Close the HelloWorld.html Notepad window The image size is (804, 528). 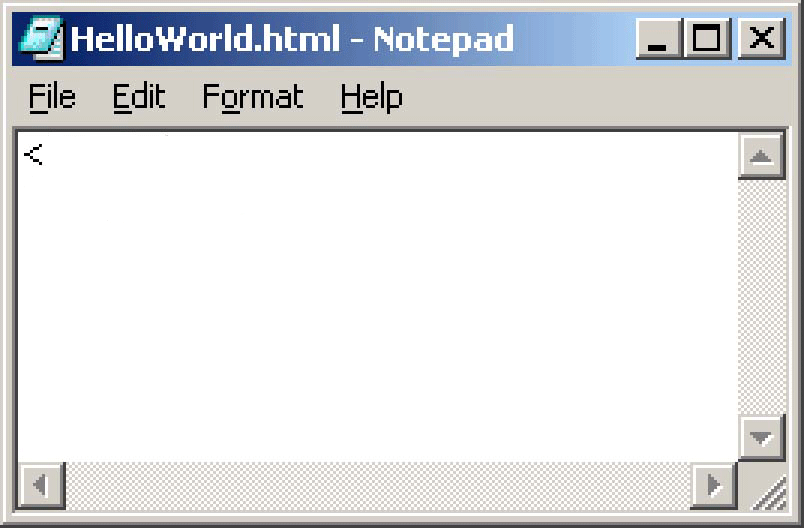pyautogui.click(x=761, y=38)
